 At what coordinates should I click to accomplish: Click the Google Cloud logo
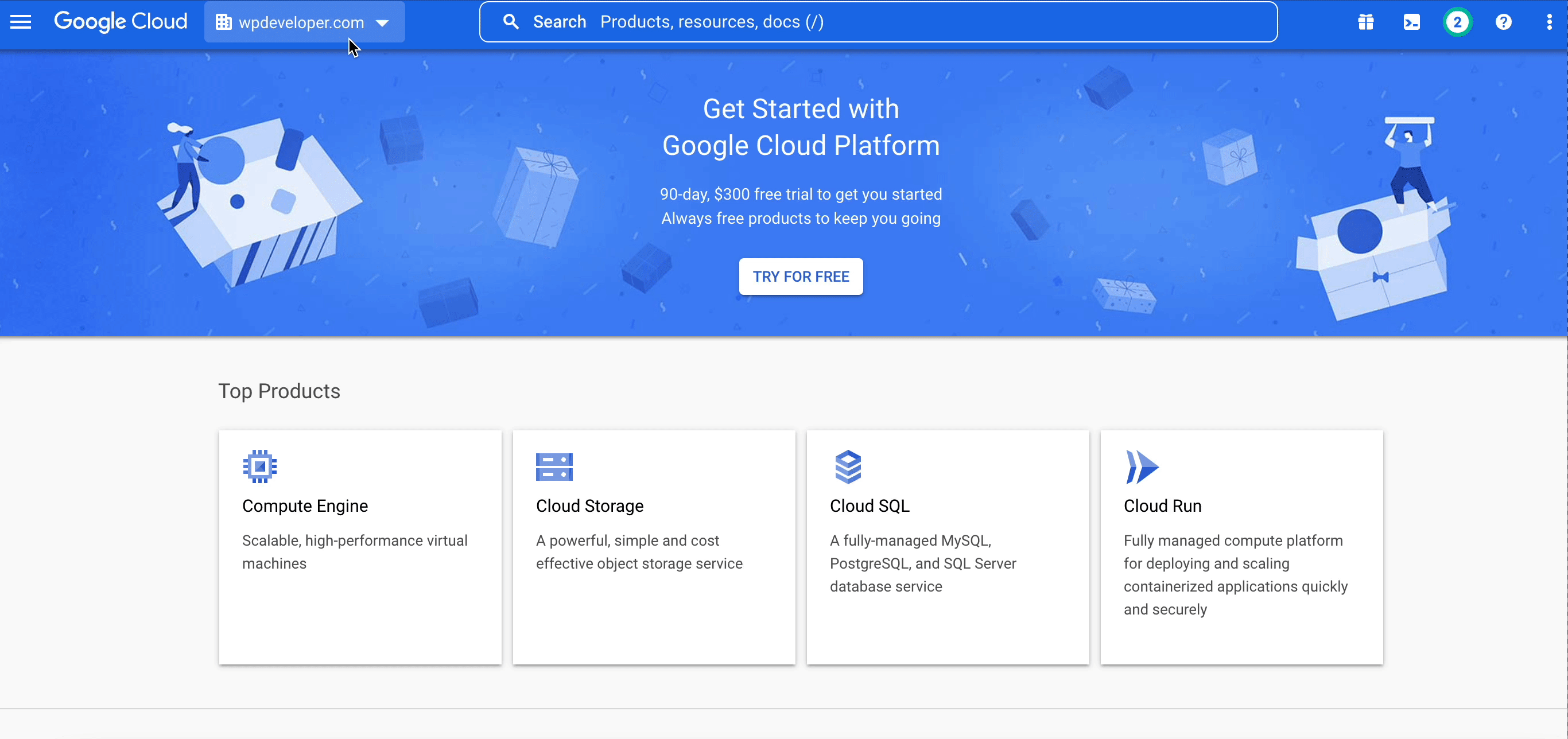[121, 22]
